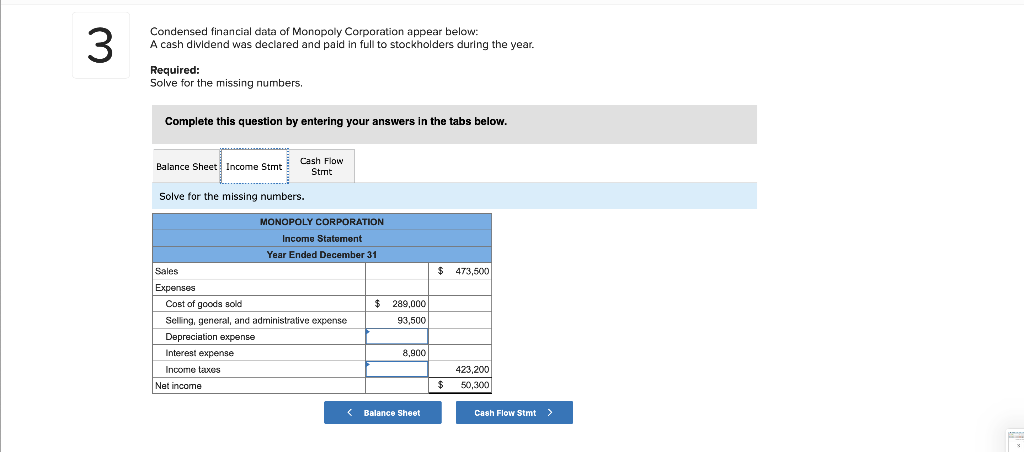
Task: Click the Selling, general, and administrative expense label
Action: [256, 320]
